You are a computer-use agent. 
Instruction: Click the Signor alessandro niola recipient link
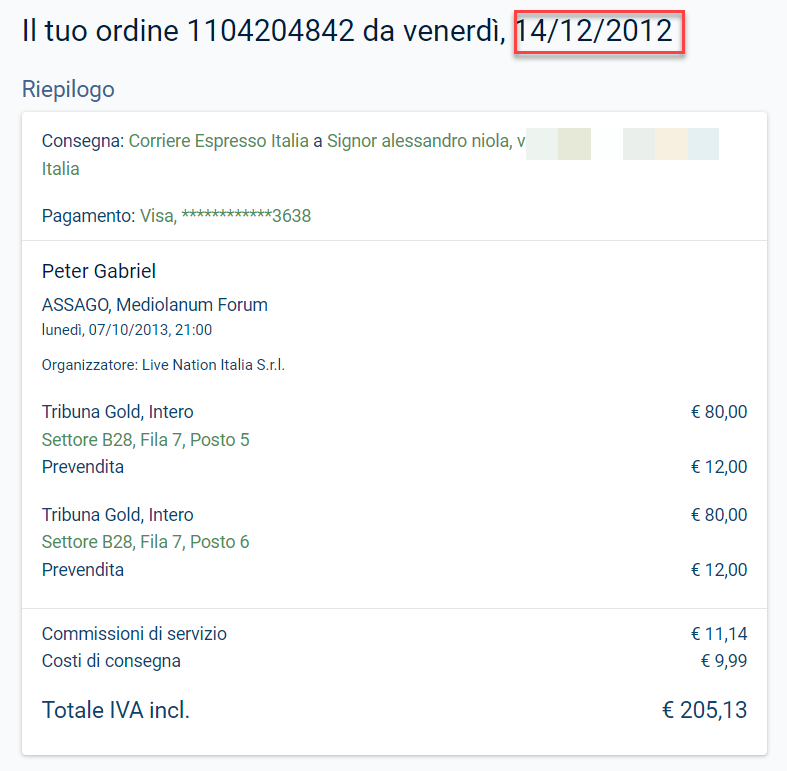(420, 141)
